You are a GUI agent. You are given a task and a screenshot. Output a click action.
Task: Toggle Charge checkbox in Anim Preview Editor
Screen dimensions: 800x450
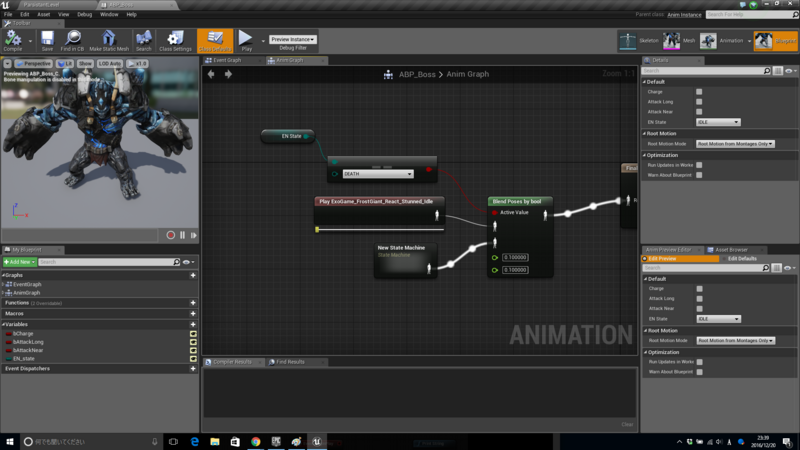(x=699, y=289)
